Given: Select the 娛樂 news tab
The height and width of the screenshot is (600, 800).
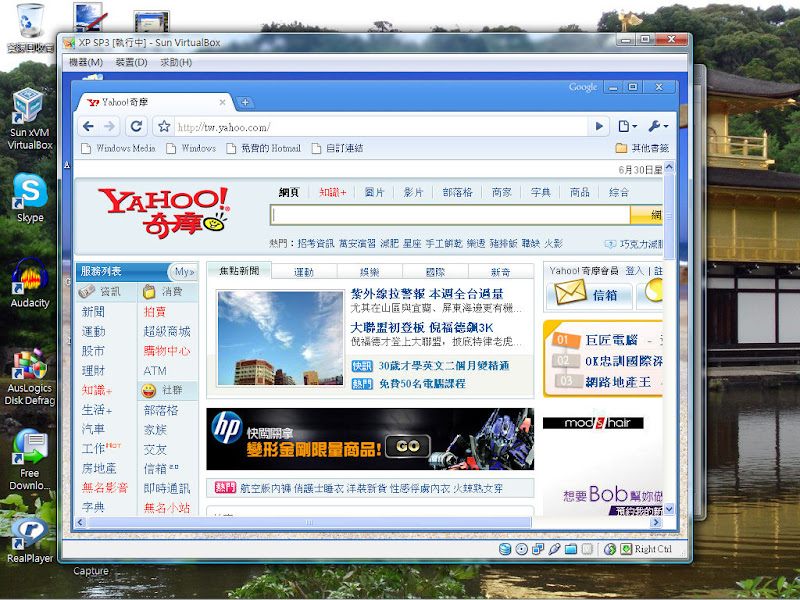Looking at the screenshot, I should click(369, 272).
